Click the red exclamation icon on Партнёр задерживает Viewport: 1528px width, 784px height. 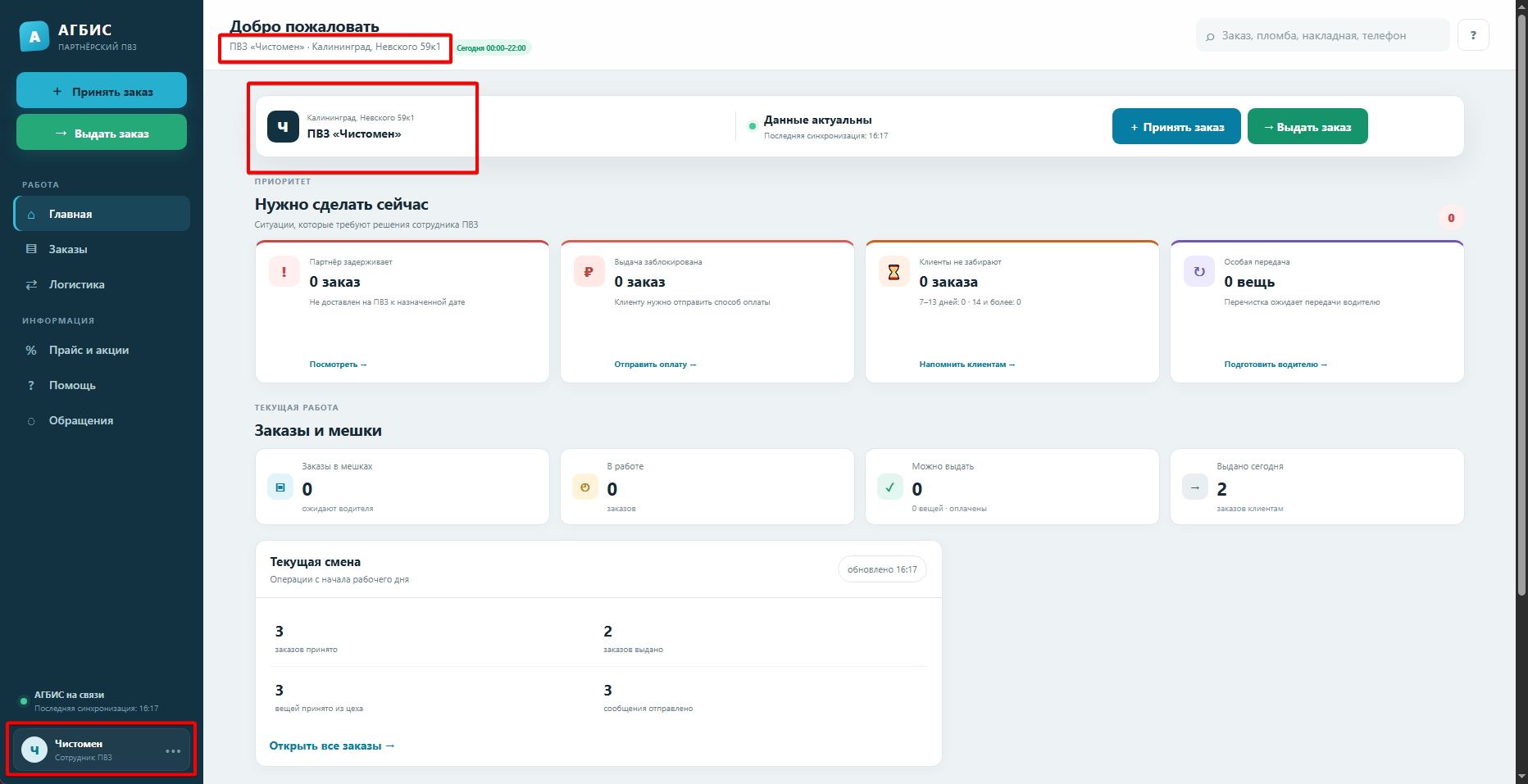284,271
